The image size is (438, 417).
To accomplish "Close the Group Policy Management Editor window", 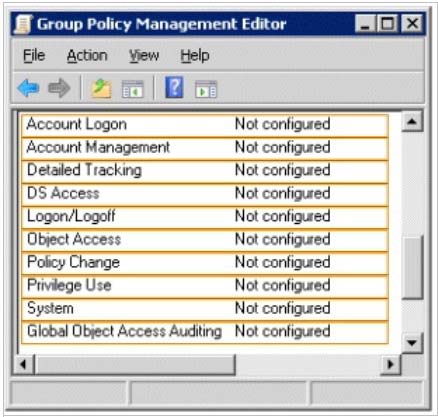I will coord(412,24).
